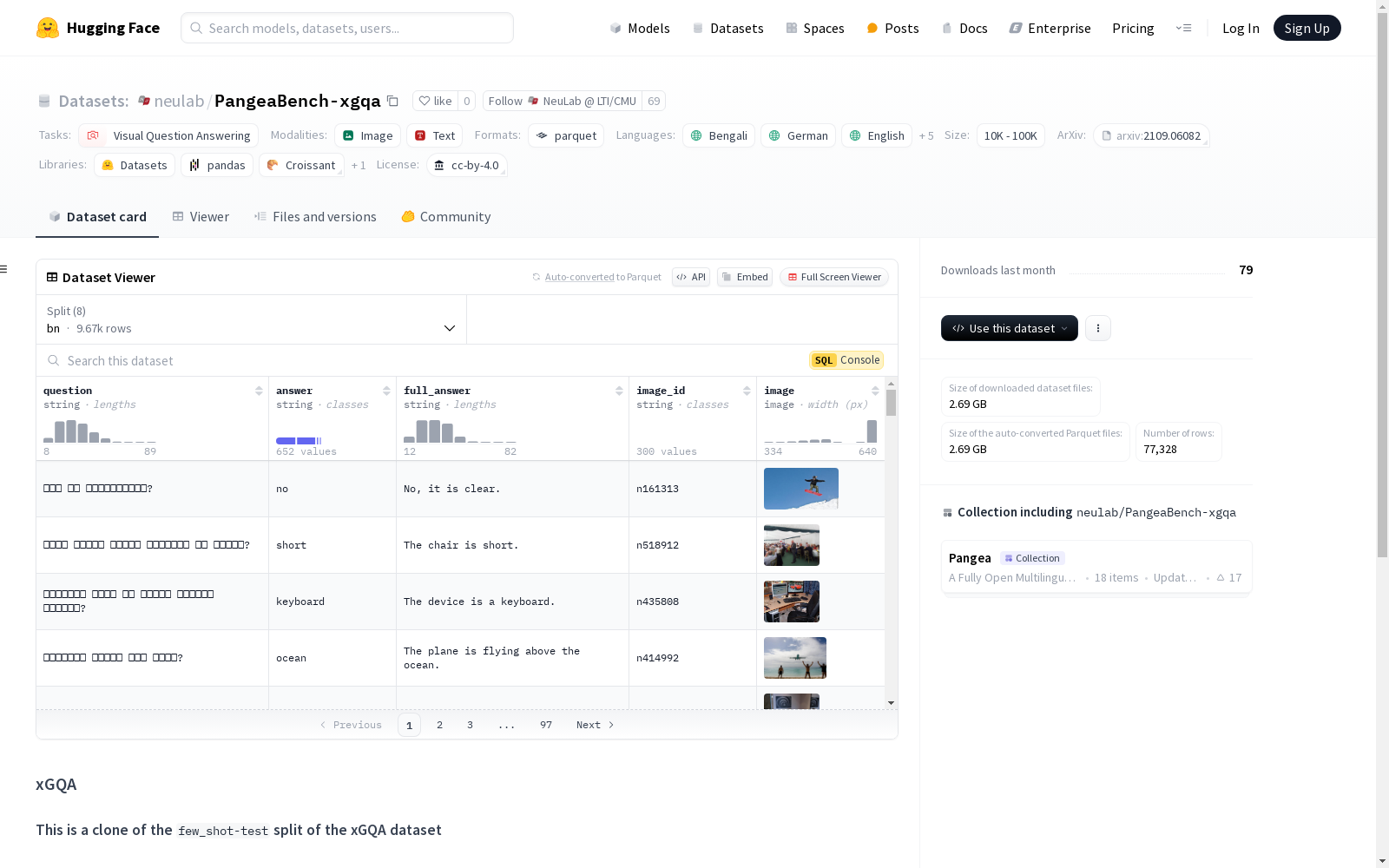This screenshot has width=1389, height=868.
Task: Open the SQL Console
Action: [846, 360]
